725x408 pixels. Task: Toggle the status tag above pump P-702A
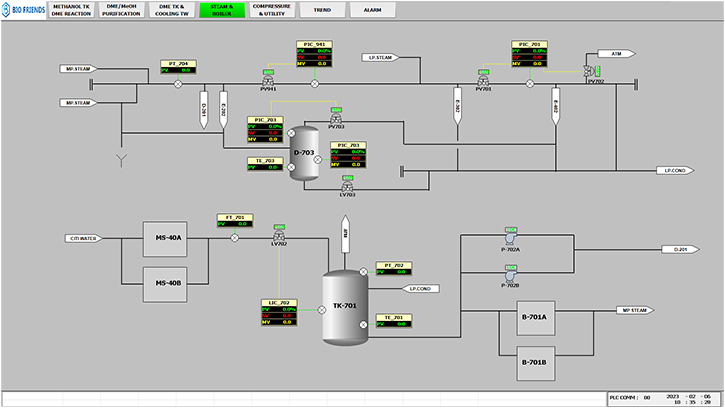point(510,230)
